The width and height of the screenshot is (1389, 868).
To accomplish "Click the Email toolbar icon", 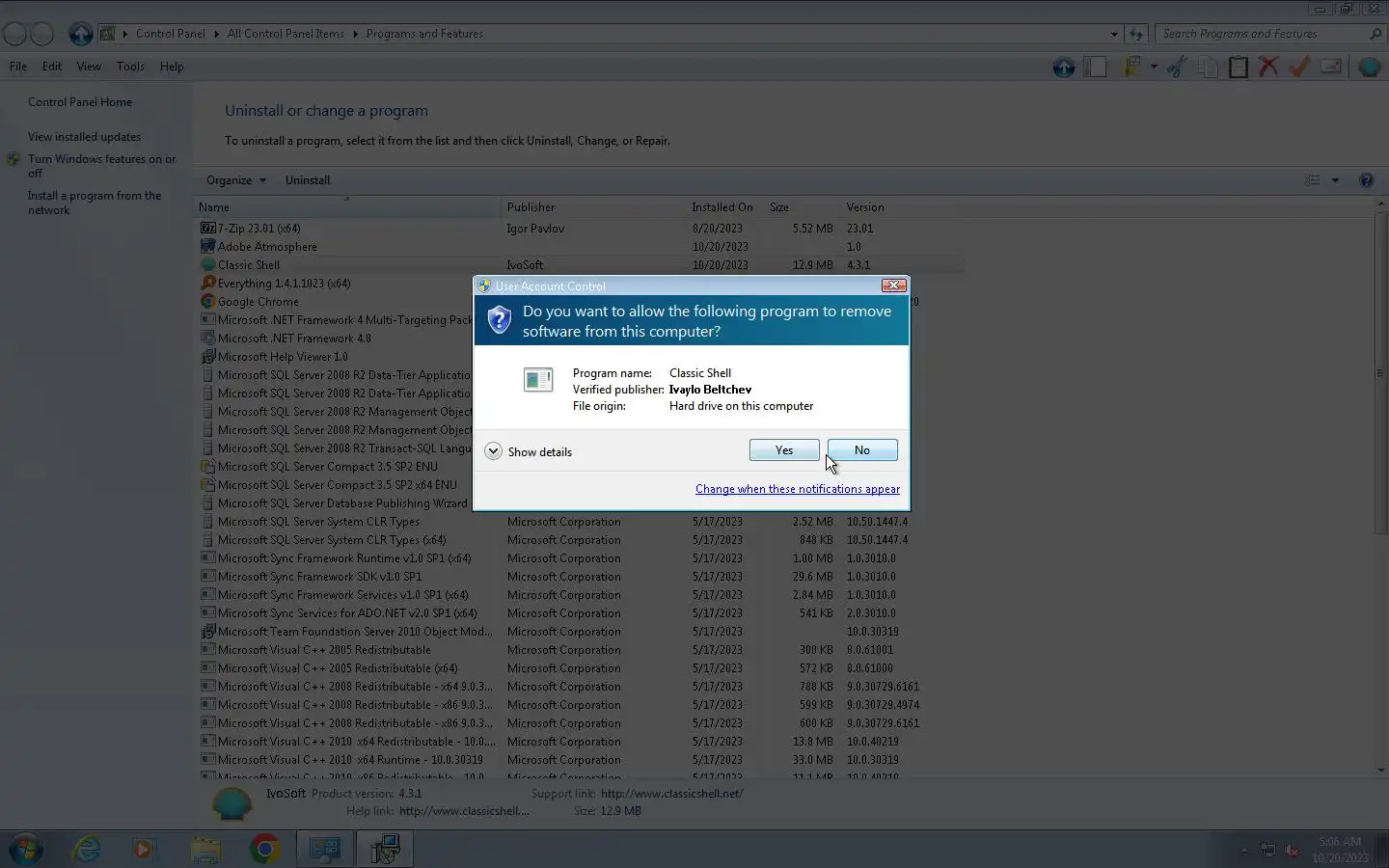I will click(1331, 67).
